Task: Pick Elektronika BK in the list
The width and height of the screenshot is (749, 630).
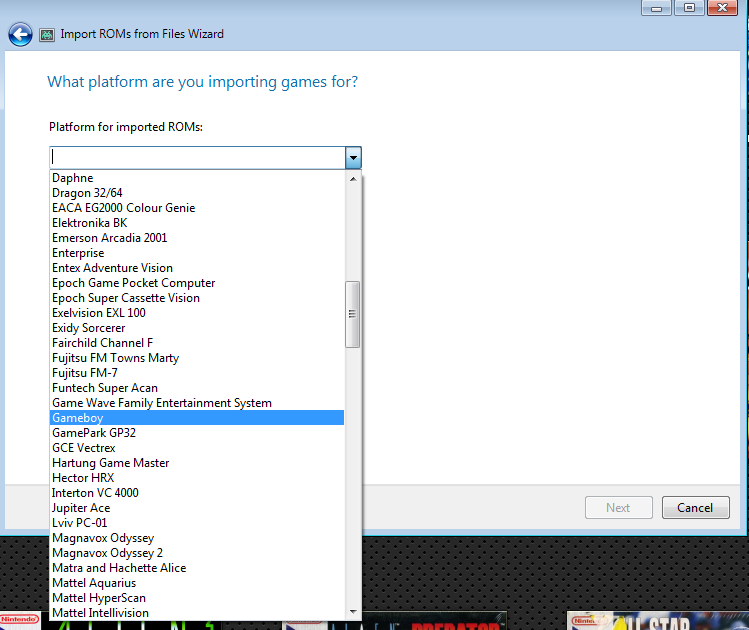Action: point(197,223)
